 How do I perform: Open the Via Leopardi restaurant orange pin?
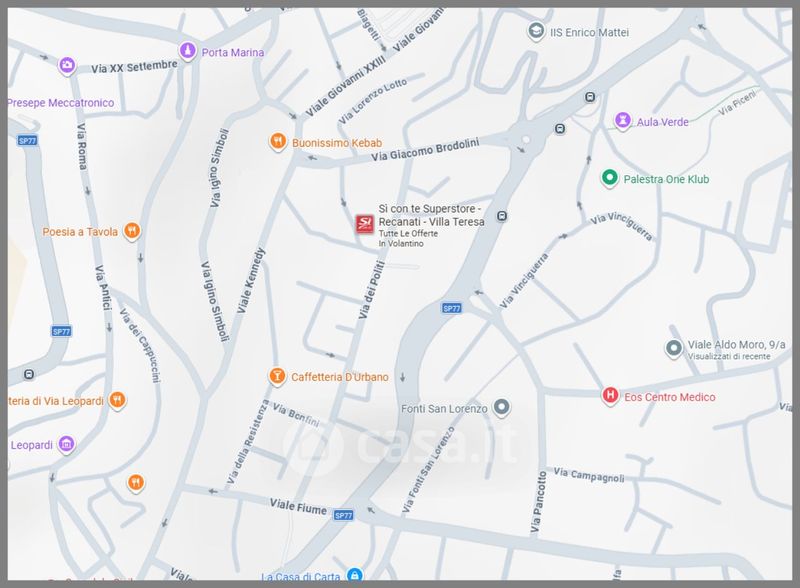pyautogui.click(x=118, y=400)
